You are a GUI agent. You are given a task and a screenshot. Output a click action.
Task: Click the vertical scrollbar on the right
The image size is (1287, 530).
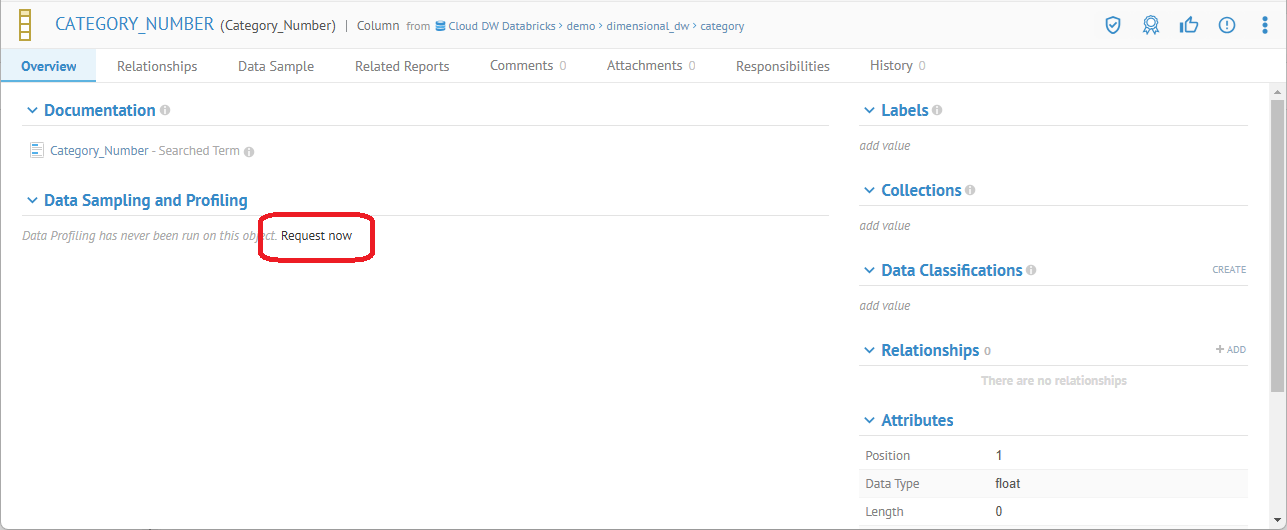point(1277,245)
